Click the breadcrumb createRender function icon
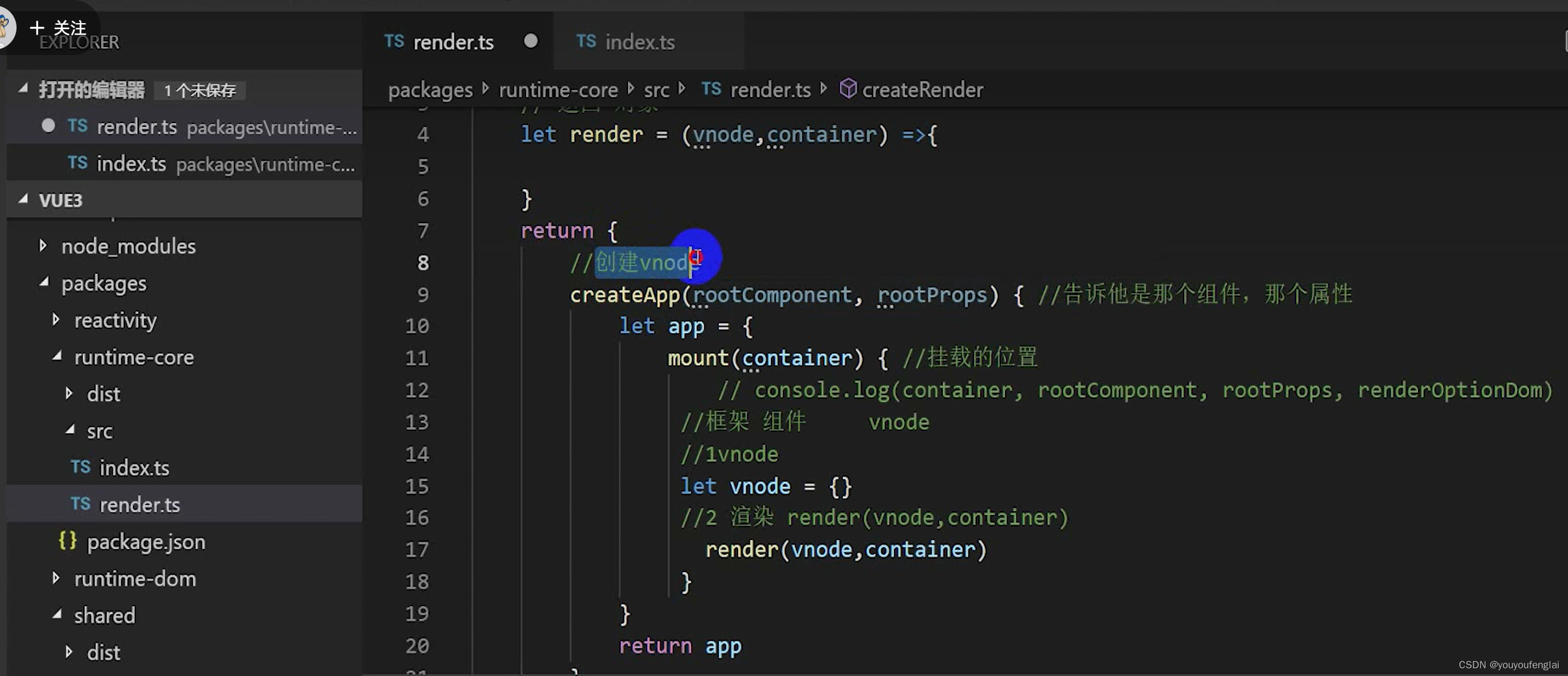1568x676 pixels. coord(847,90)
